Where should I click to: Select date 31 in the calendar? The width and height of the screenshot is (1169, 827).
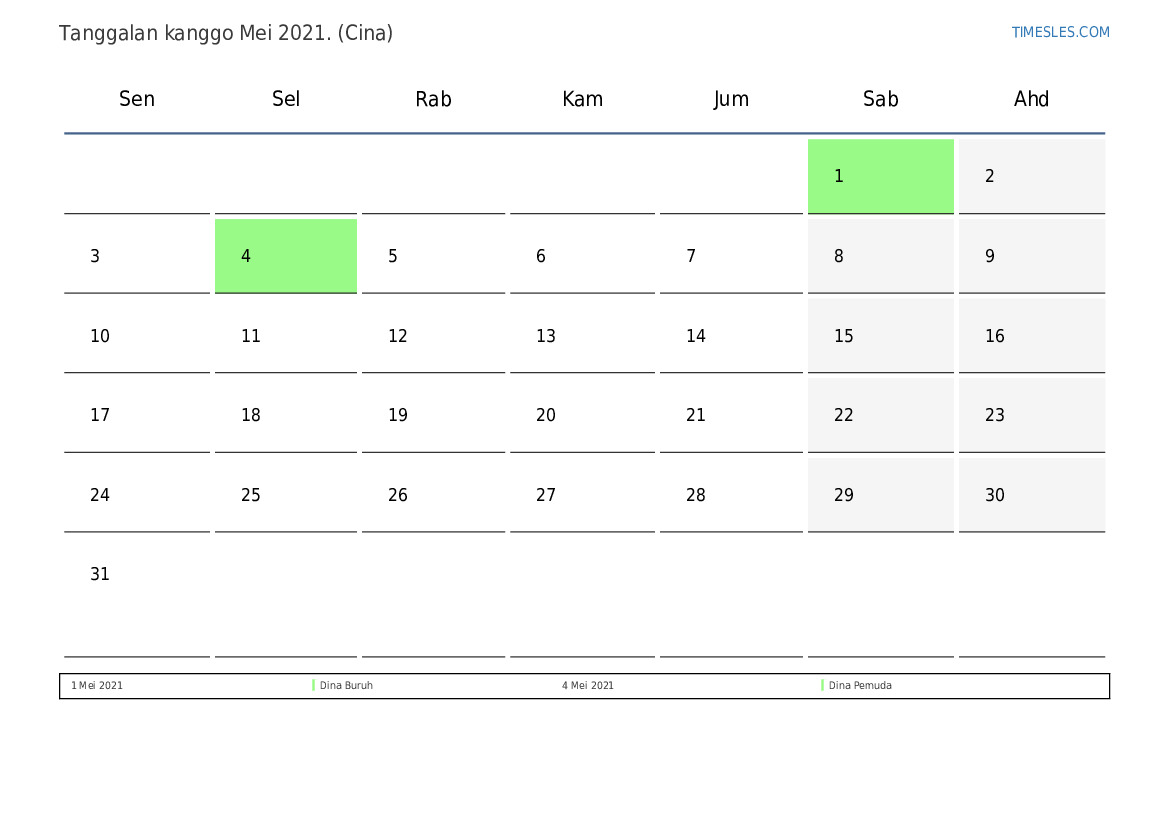pos(100,574)
